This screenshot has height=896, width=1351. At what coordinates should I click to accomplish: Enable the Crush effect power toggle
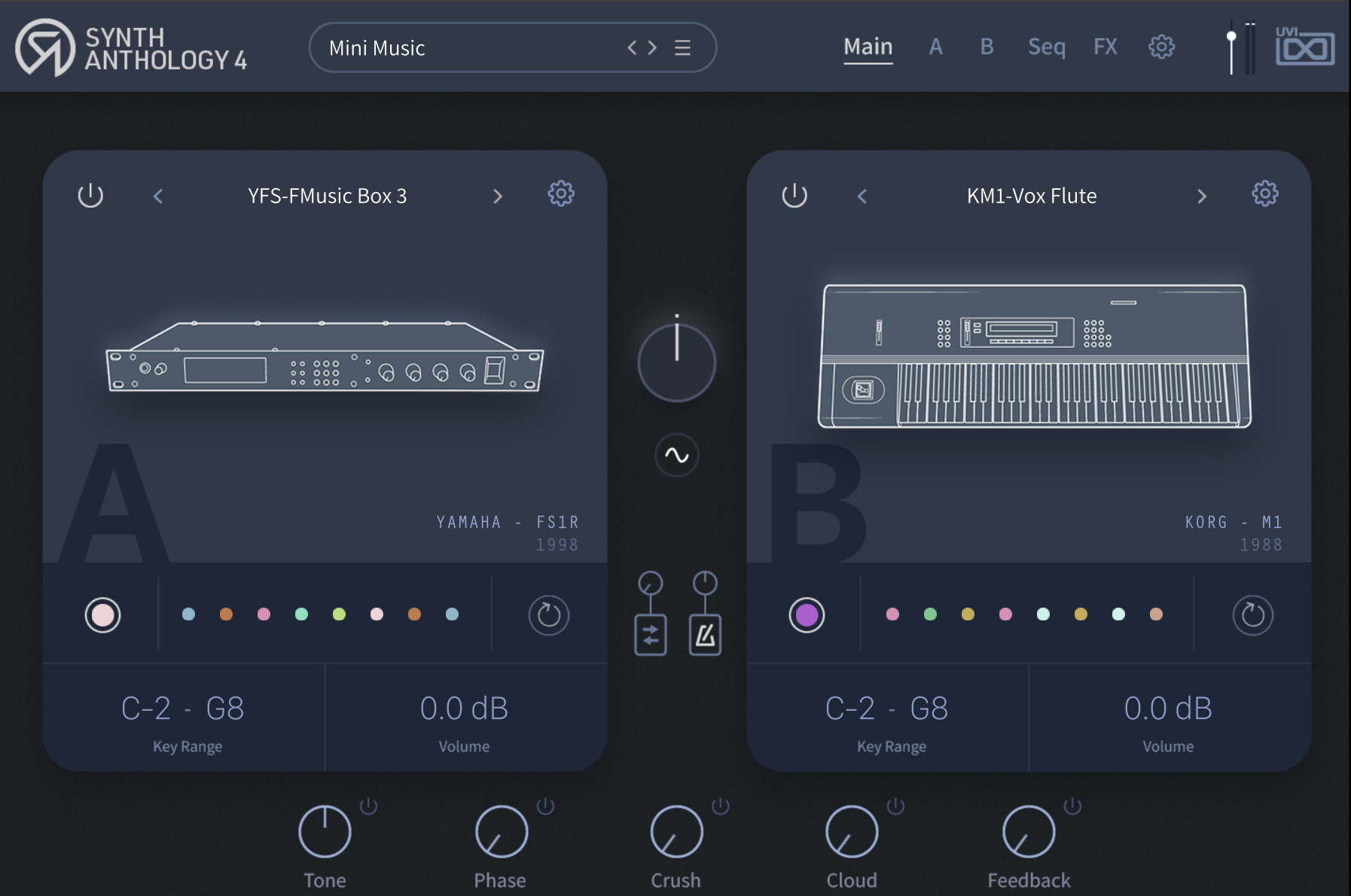[721, 806]
